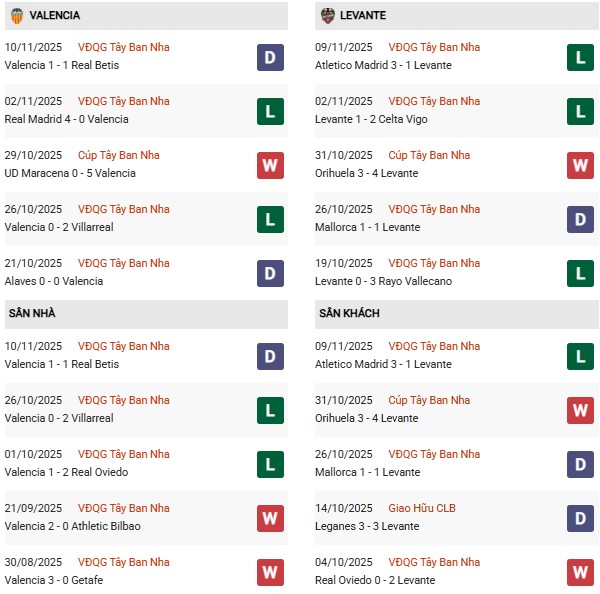Click the D badge for Valencia vs Real Betis

click(270, 57)
